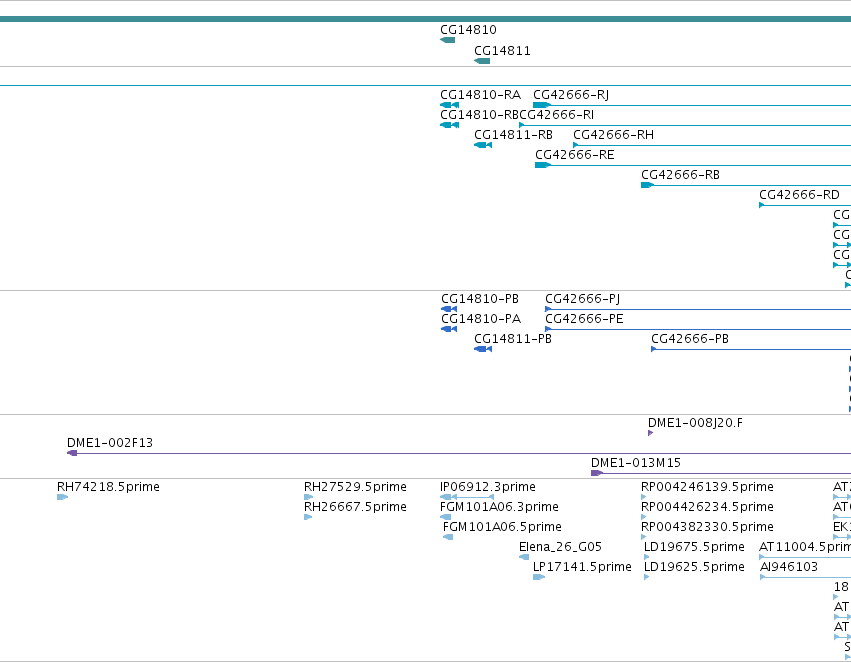Screen dimensions: 851x662
Task: Select EST RP004246139.5prime label
Action: [707, 487]
